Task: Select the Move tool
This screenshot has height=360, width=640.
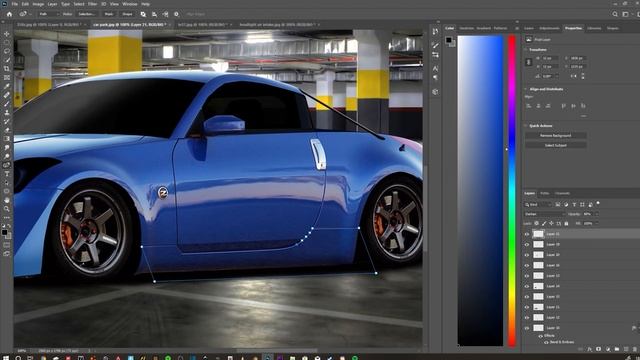Action: pos(7,34)
